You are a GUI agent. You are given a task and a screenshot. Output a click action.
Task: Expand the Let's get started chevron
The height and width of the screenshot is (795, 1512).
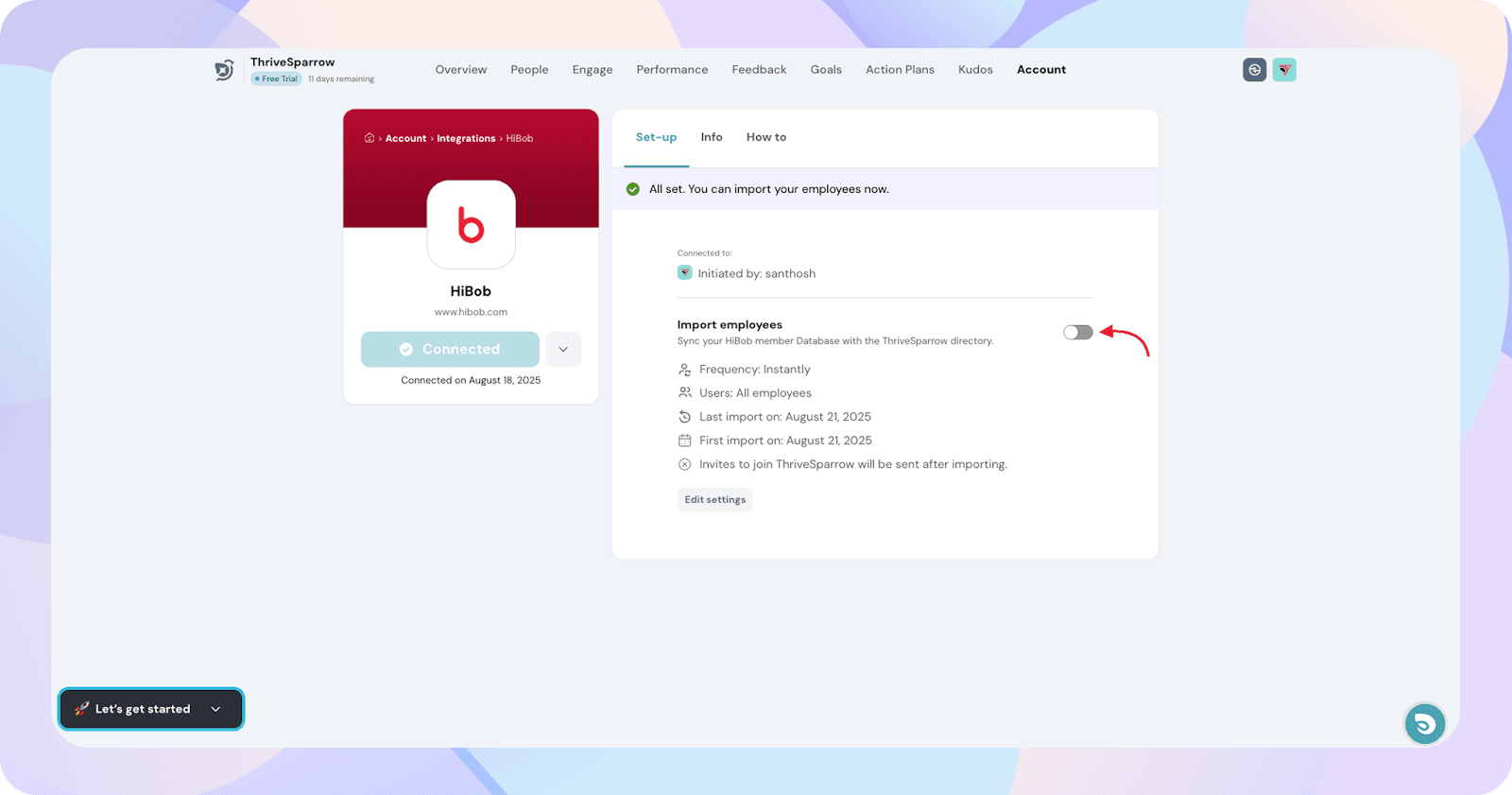(215, 709)
